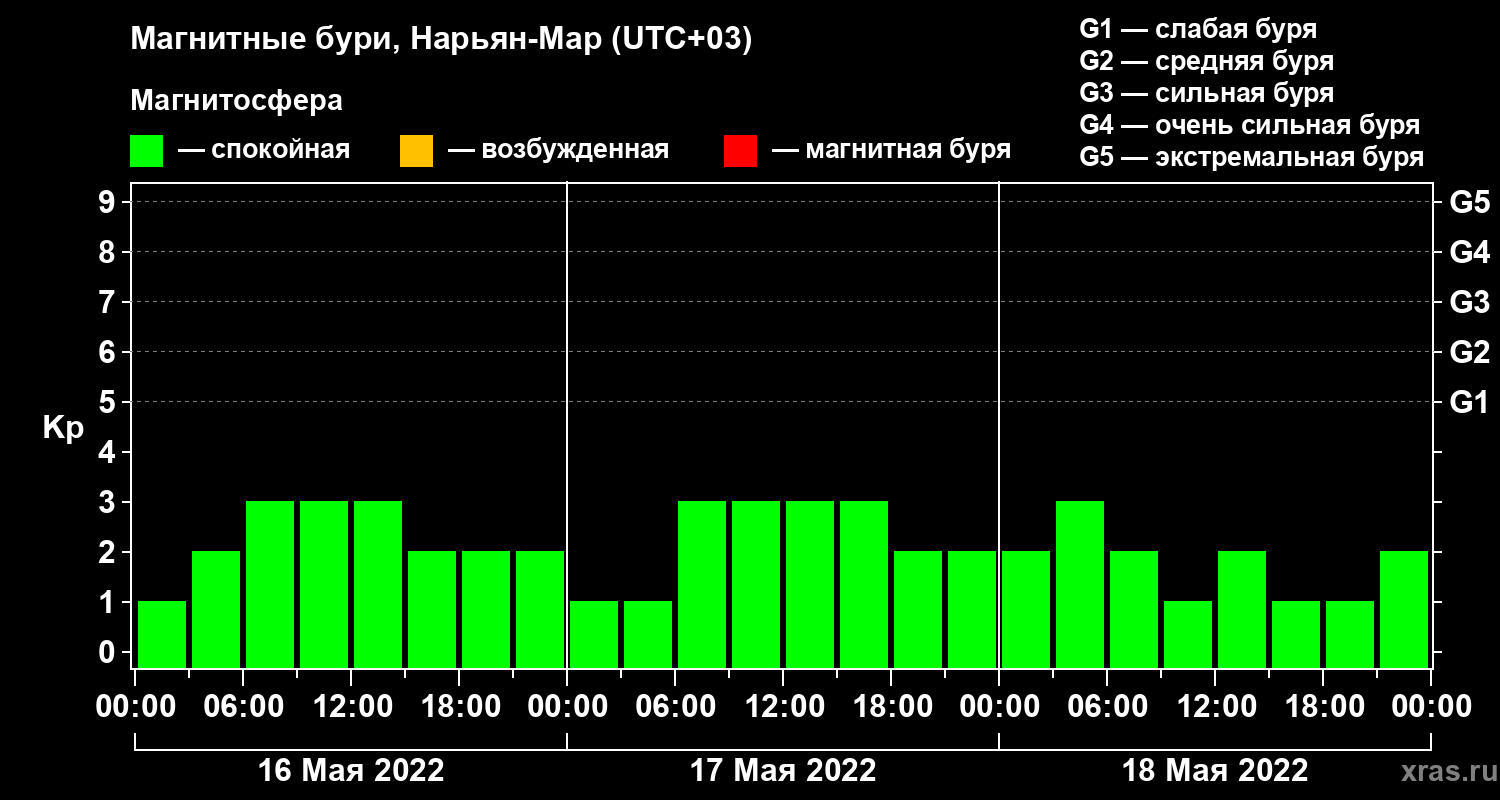
Task: Click the 12:00–15:00 bar on 18 Мая
Action: (1242, 609)
